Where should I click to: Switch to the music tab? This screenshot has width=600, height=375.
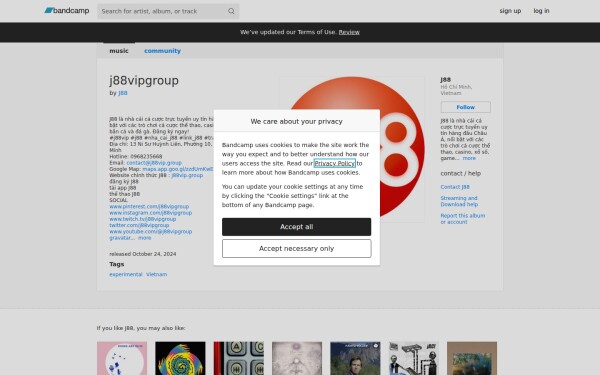(x=119, y=51)
